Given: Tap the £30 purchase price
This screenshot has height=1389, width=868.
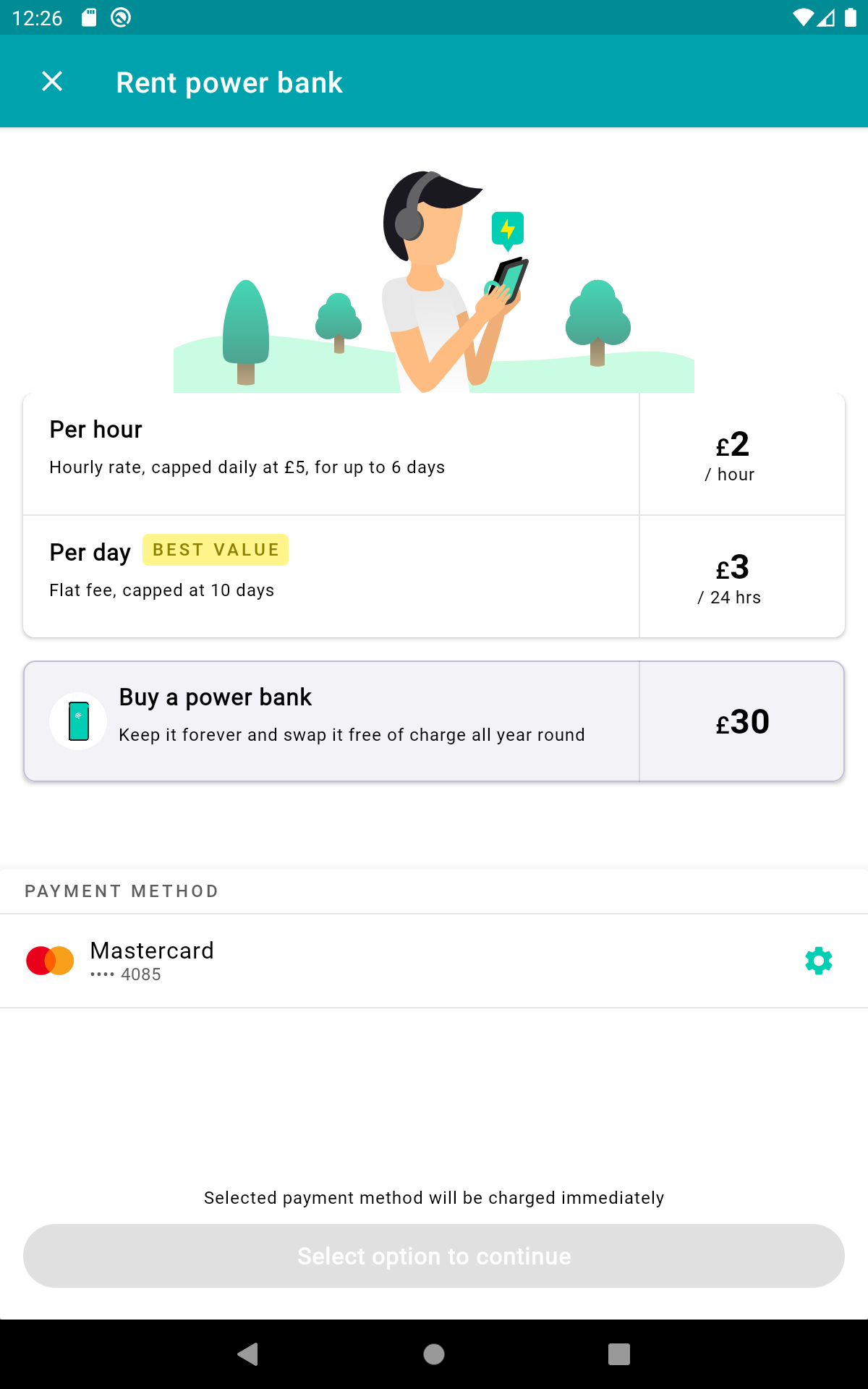Looking at the screenshot, I should pos(742,721).
